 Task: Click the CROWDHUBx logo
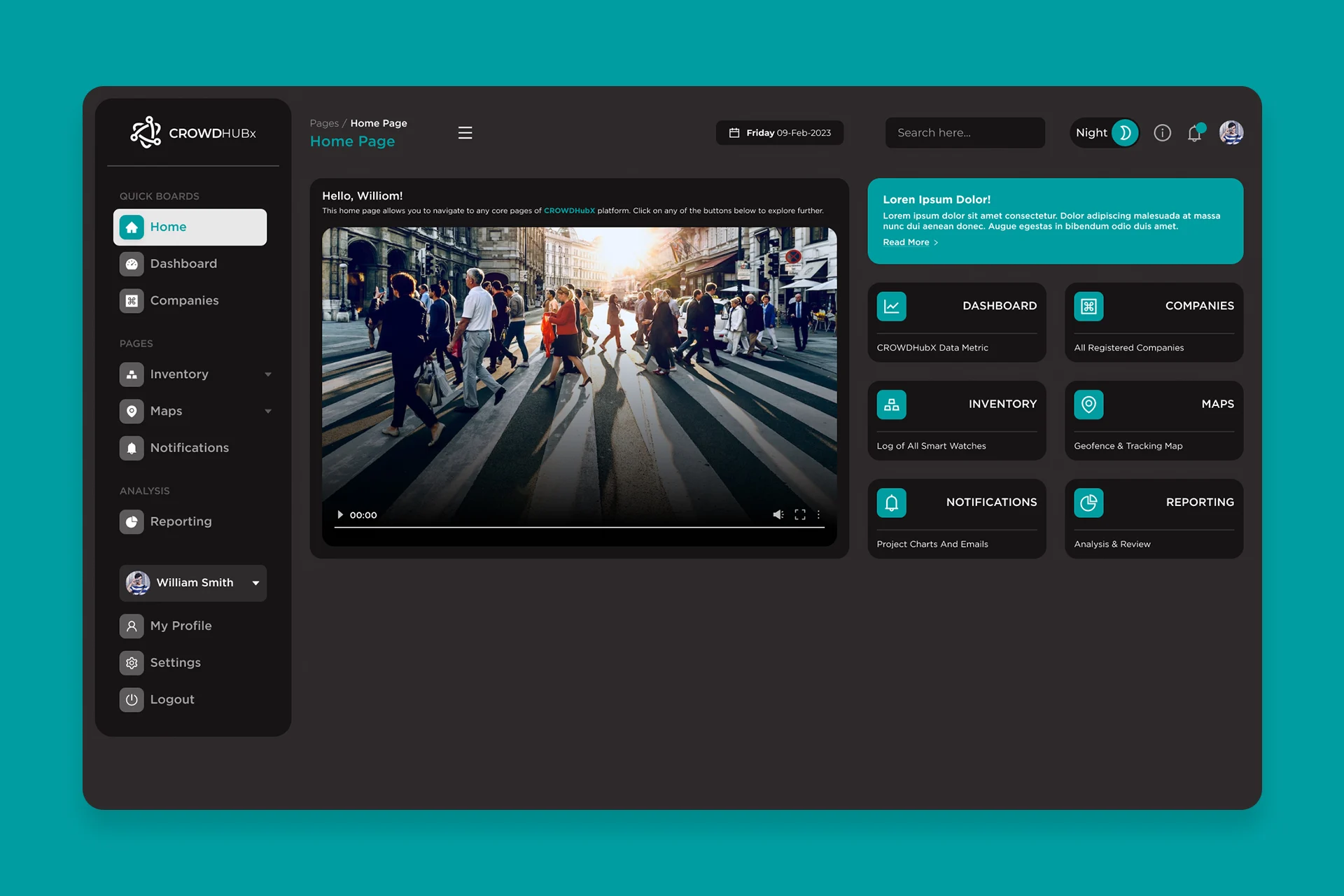(x=193, y=132)
